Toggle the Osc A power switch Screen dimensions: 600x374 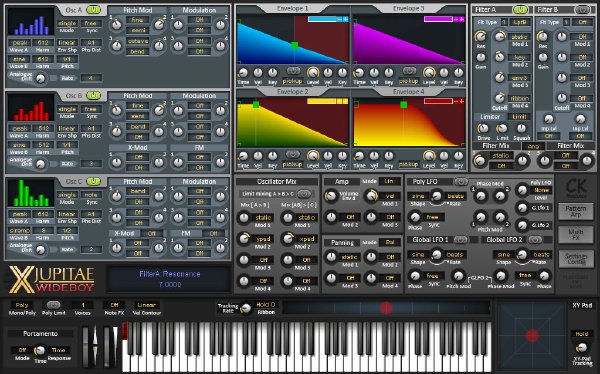[x=93, y=10]
